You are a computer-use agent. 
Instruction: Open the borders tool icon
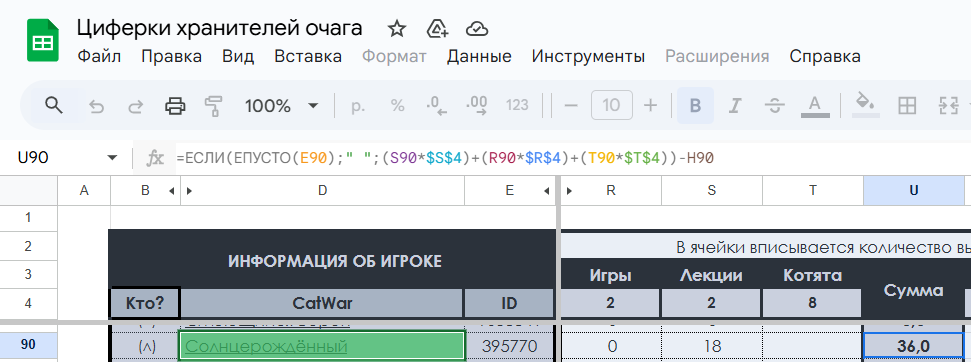pyautogui.click(x=907, y=106)
